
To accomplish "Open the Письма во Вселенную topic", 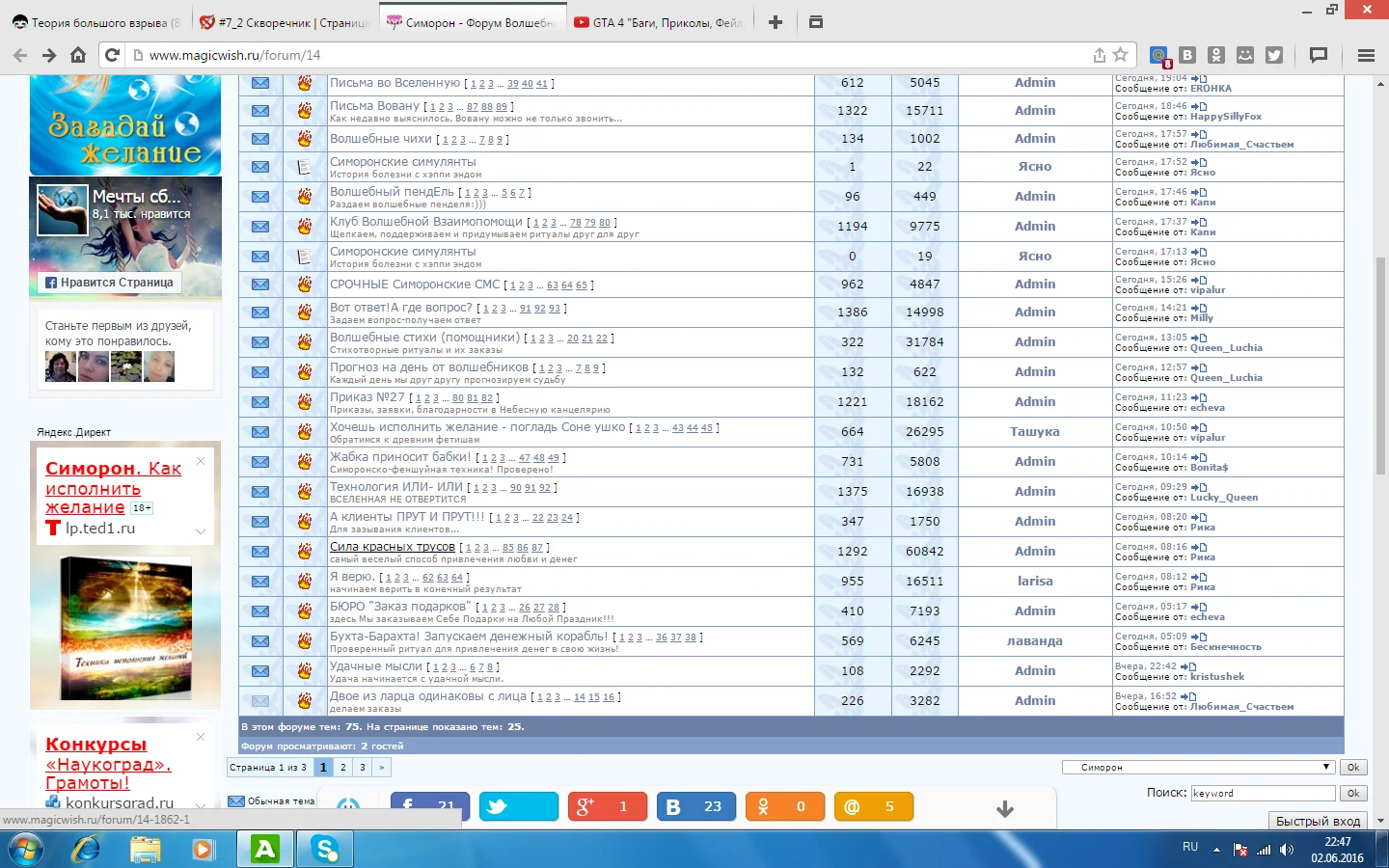I will pos(395,83).
